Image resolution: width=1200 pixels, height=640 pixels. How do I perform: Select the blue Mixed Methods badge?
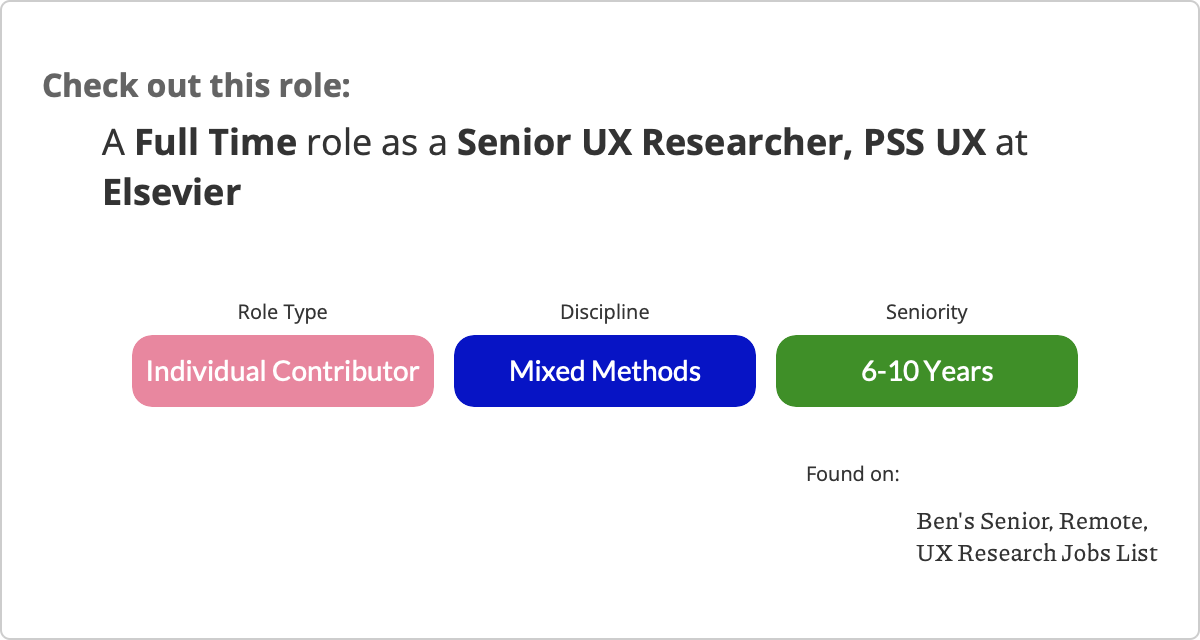click(605, 371)
